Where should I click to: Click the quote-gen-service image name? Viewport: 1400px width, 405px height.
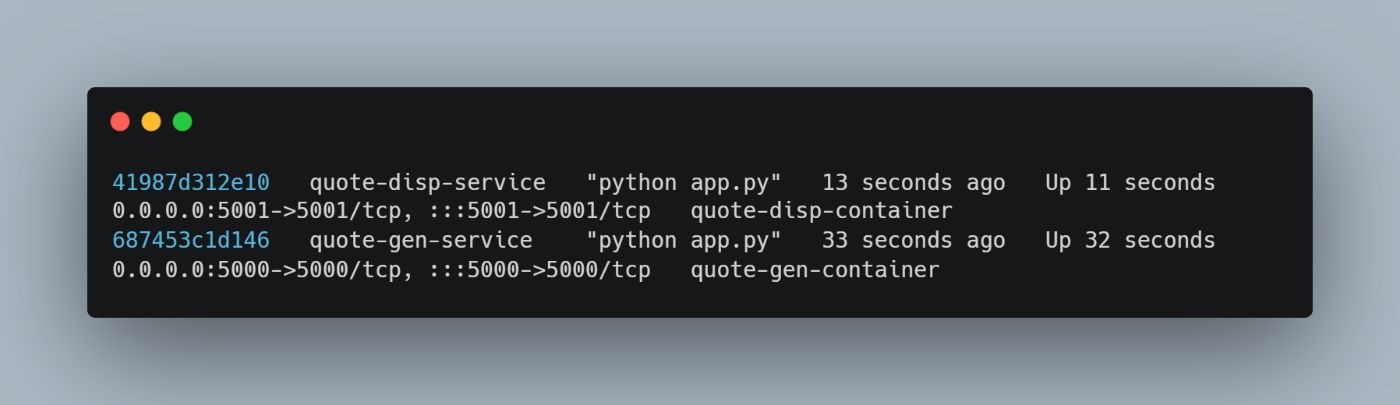pyautogui.click(x=420, y=241)
